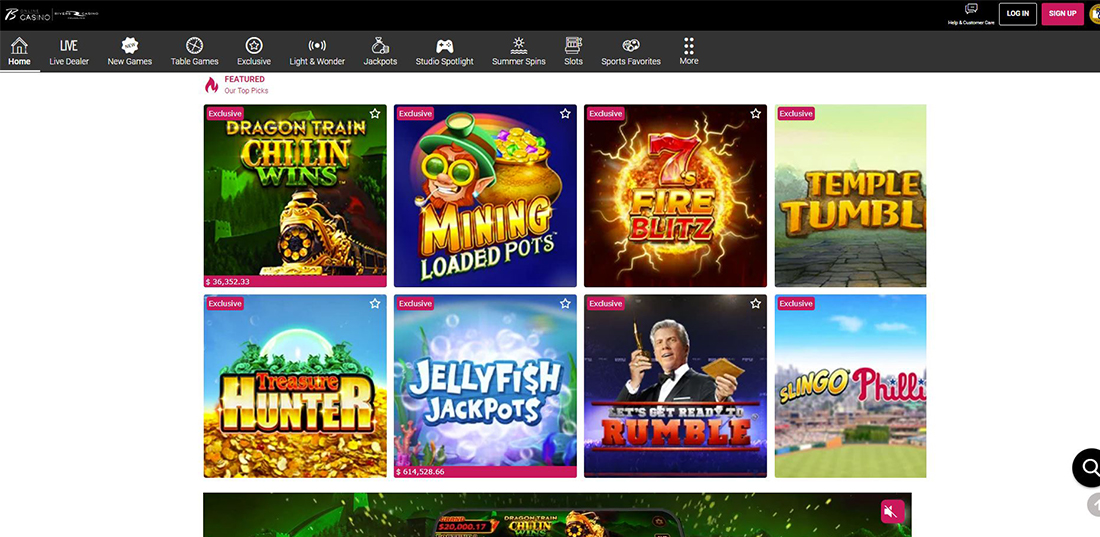Viewport: 1100px width, 537px height.
Task: Click the Featured flame icon
Action: (x=211, y=85)
